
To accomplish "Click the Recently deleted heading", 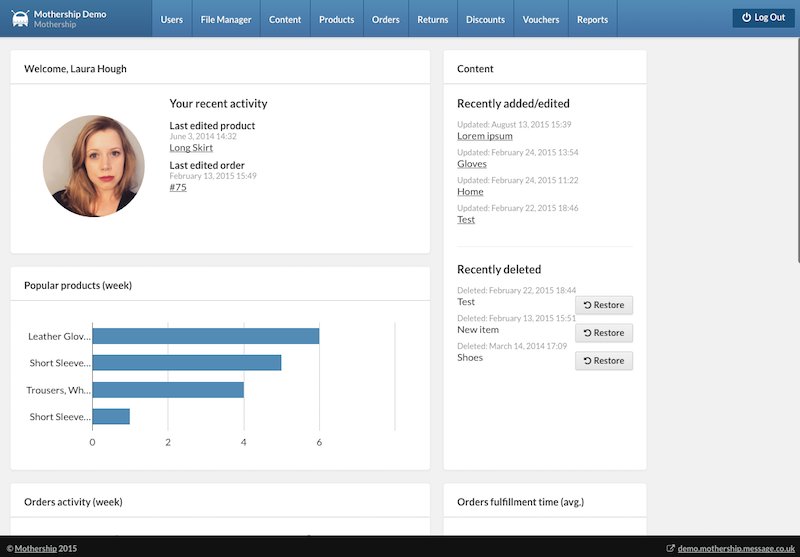I will [499, 269].
